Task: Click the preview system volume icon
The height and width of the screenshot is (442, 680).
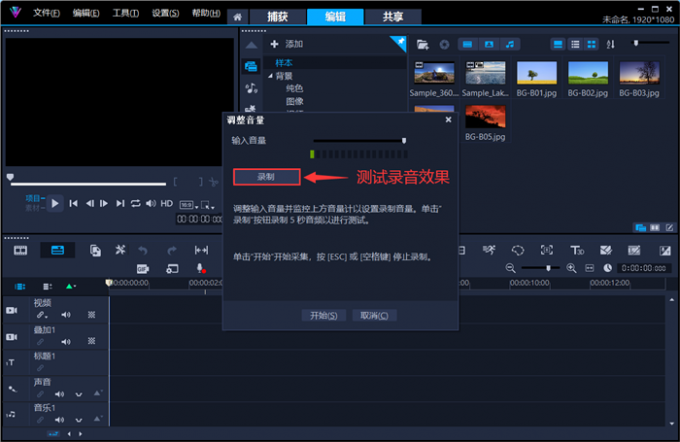Action: click(x=150, y=203)
